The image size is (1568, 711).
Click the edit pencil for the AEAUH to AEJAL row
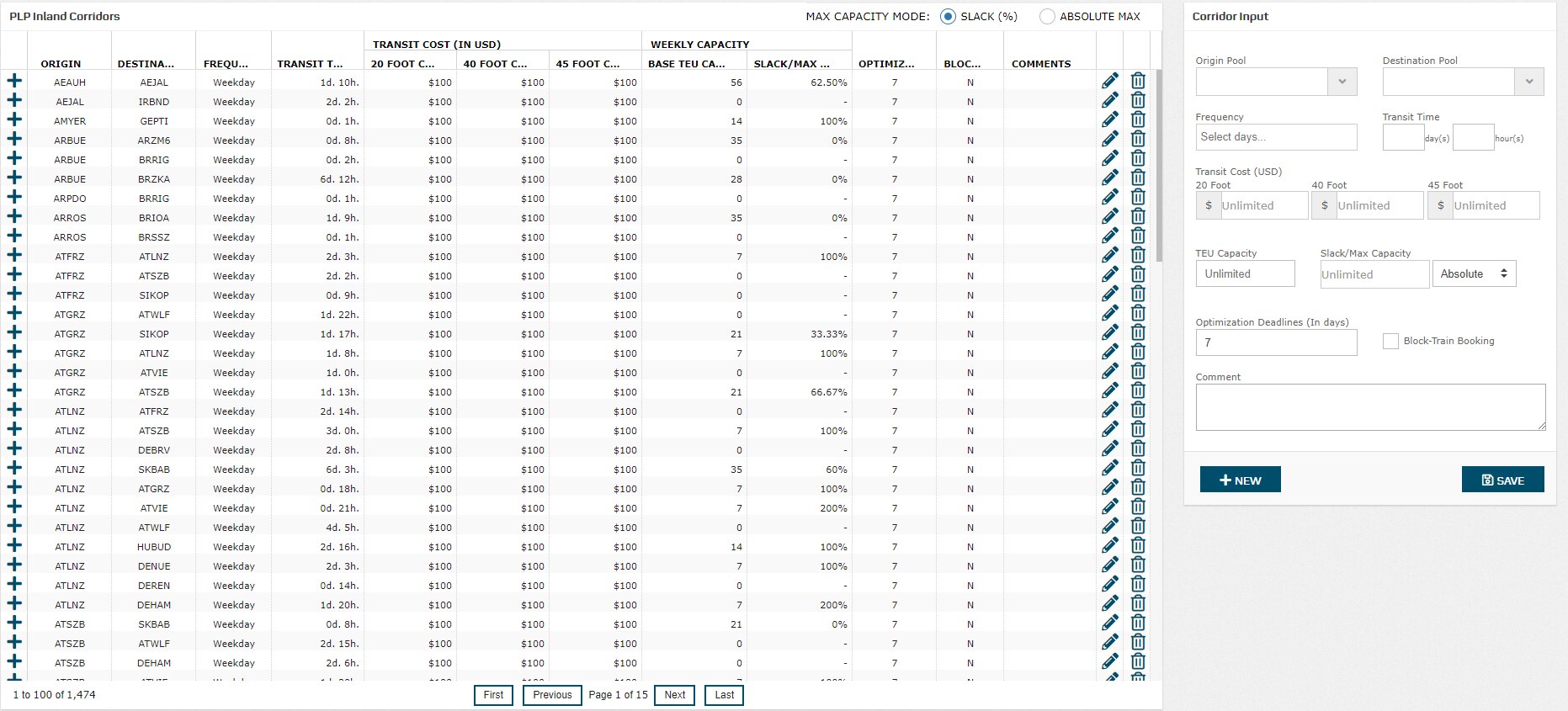[1110, 82]
